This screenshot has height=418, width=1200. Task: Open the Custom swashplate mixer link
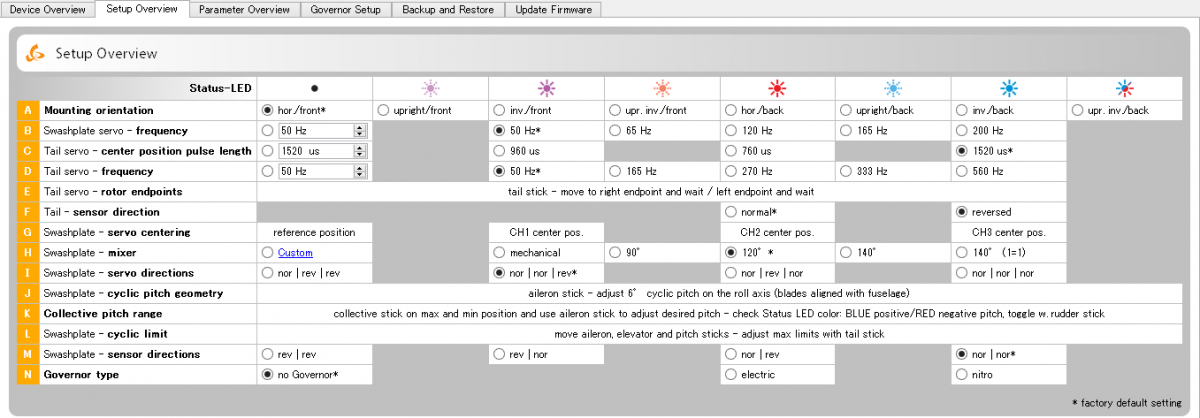[295, 253]
